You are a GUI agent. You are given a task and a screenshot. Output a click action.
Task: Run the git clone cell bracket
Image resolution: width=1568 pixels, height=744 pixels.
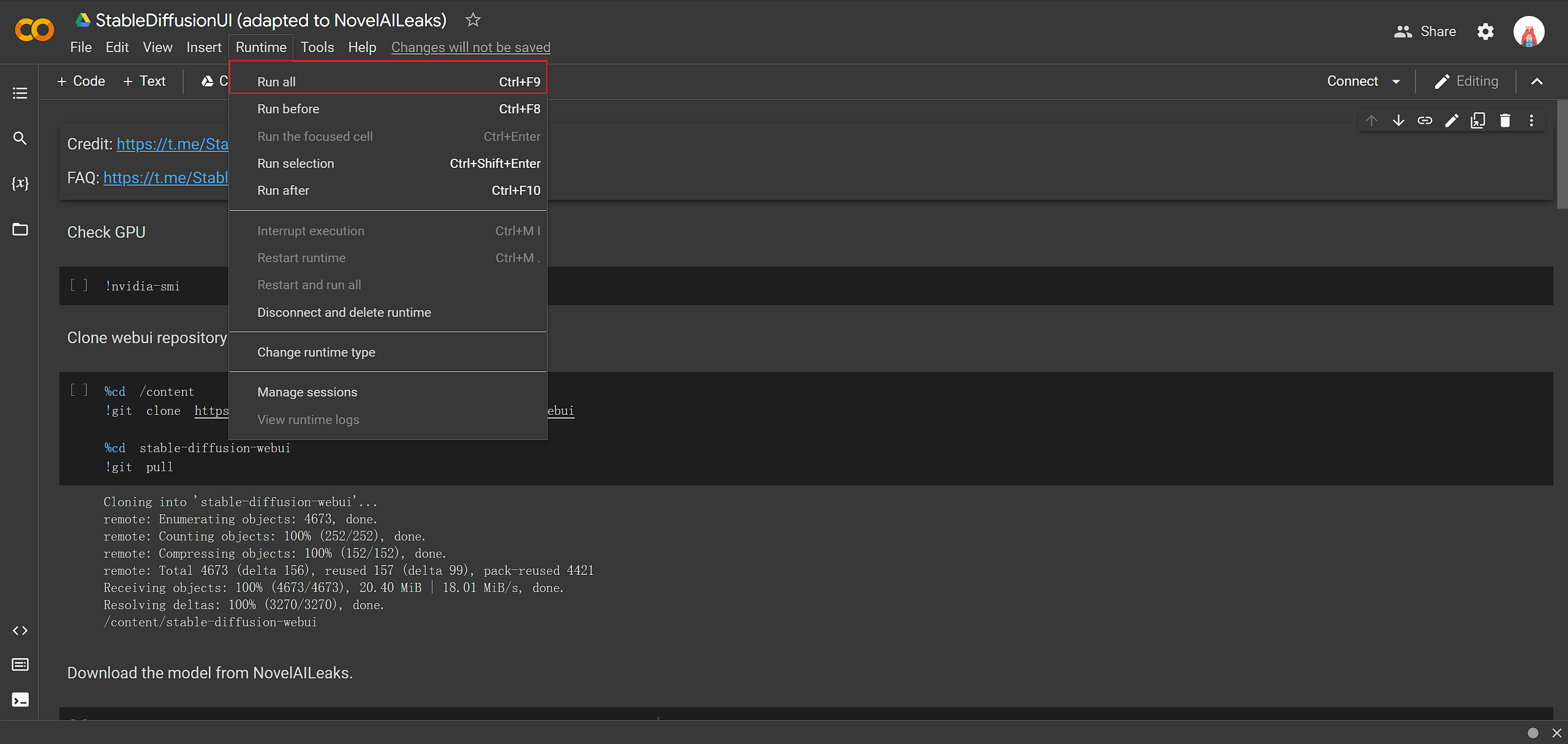(79, 390)
